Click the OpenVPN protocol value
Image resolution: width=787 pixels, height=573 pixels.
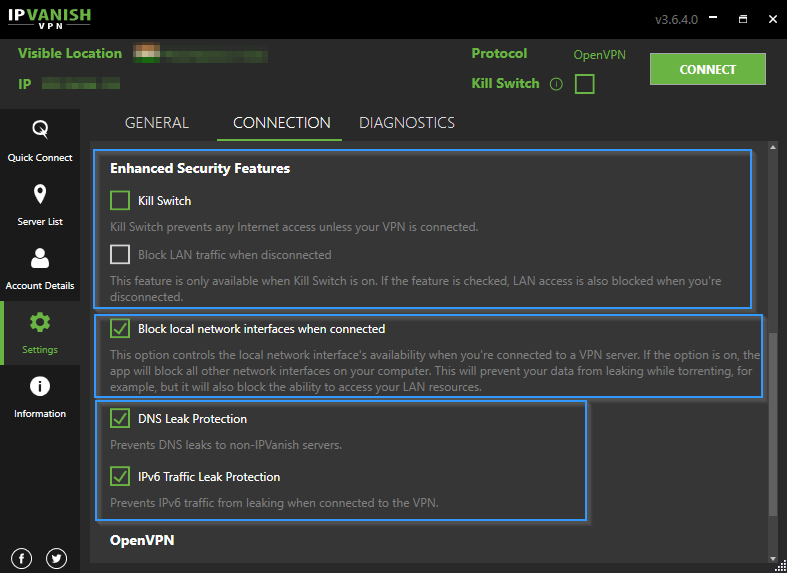click(x=599, y=55)
